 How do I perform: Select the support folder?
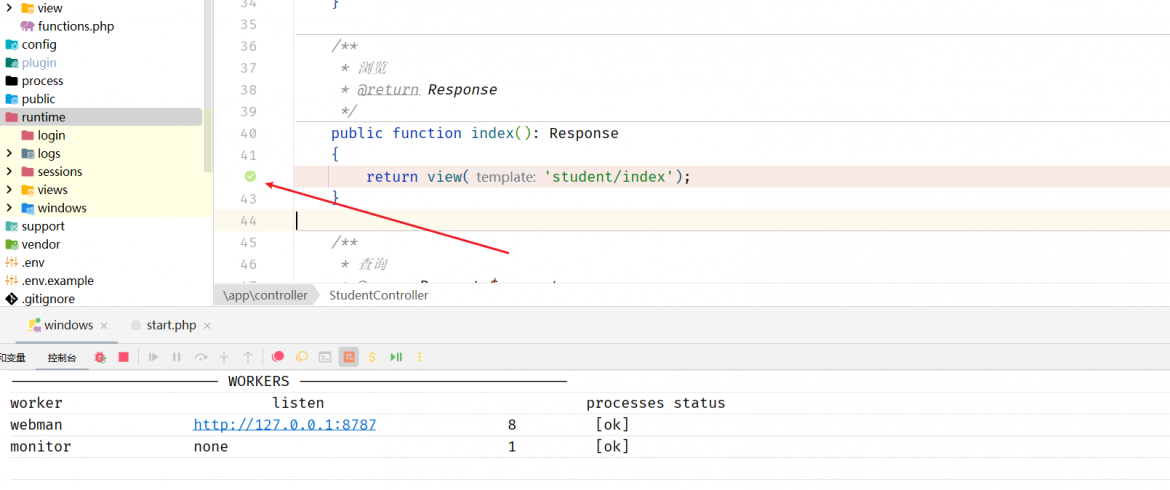click(x=43, y=226)
